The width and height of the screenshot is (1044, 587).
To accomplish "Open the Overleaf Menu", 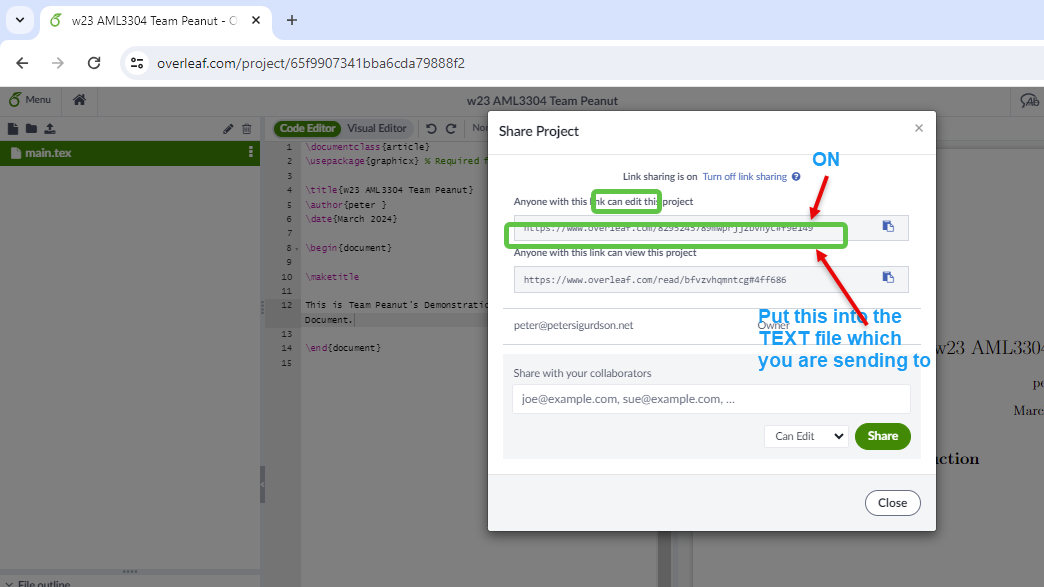I will 30,100.
